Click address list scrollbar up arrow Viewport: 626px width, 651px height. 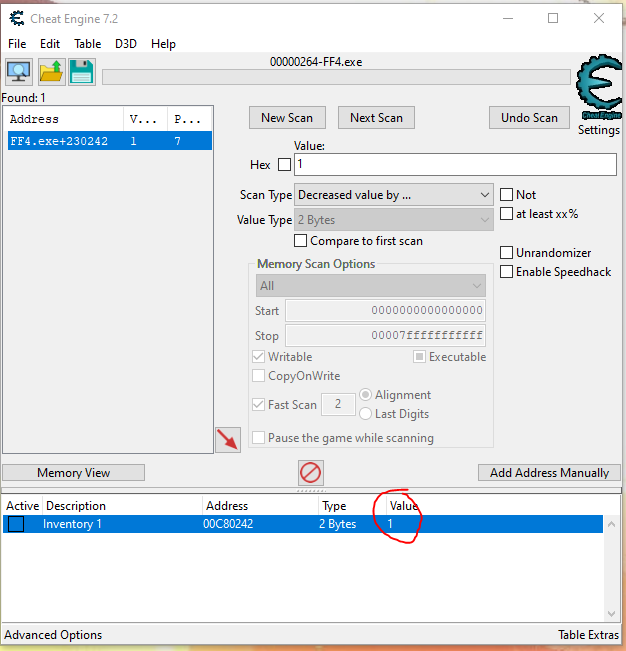point(611,524)
